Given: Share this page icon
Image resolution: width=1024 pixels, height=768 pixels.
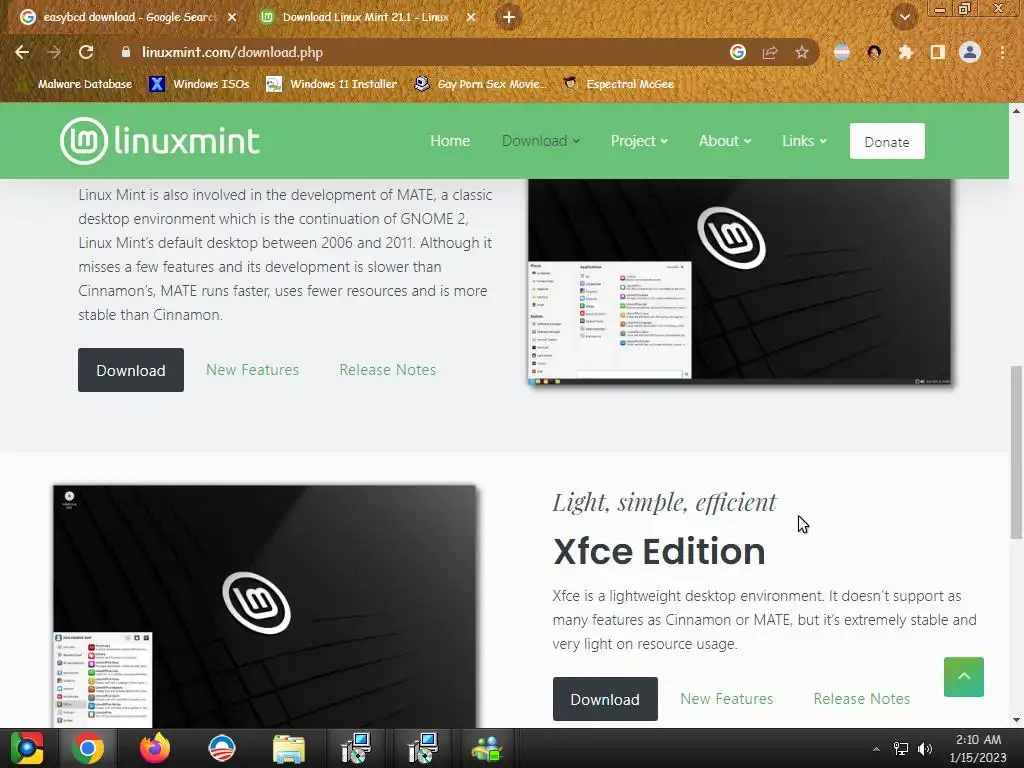Looking at the screenshot, I should click(770, 52).
